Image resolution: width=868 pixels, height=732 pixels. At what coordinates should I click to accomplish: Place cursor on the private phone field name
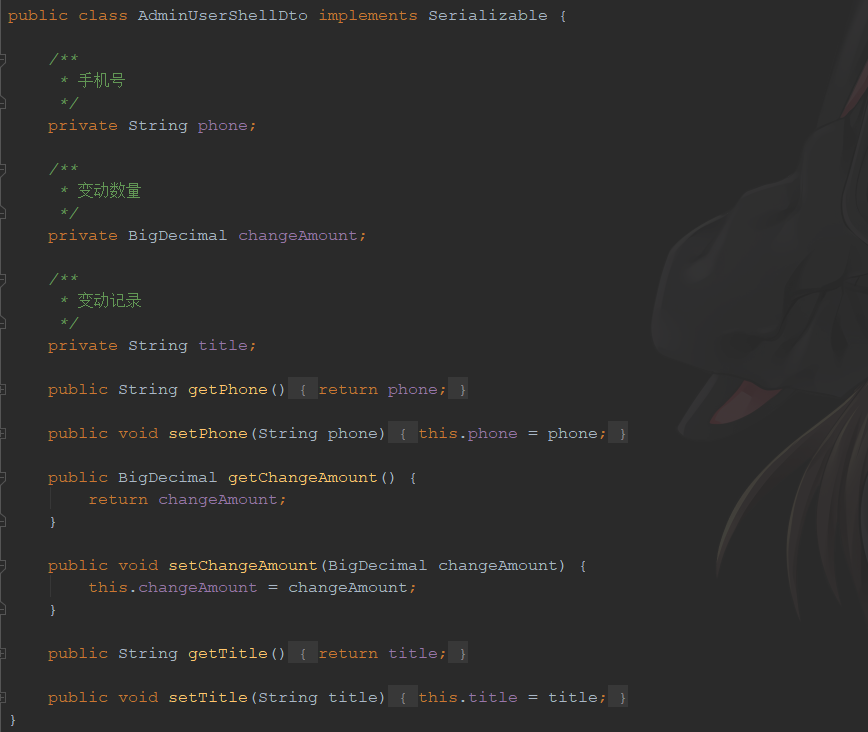point(223,126)
